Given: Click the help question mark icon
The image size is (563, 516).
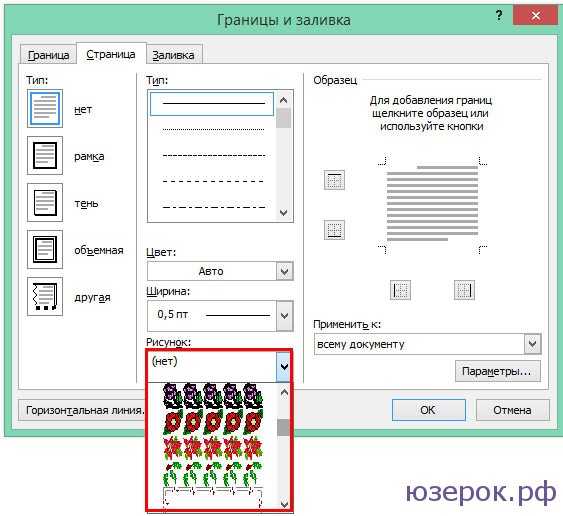Looking at the screenshot, I should [x=499, y=16].
